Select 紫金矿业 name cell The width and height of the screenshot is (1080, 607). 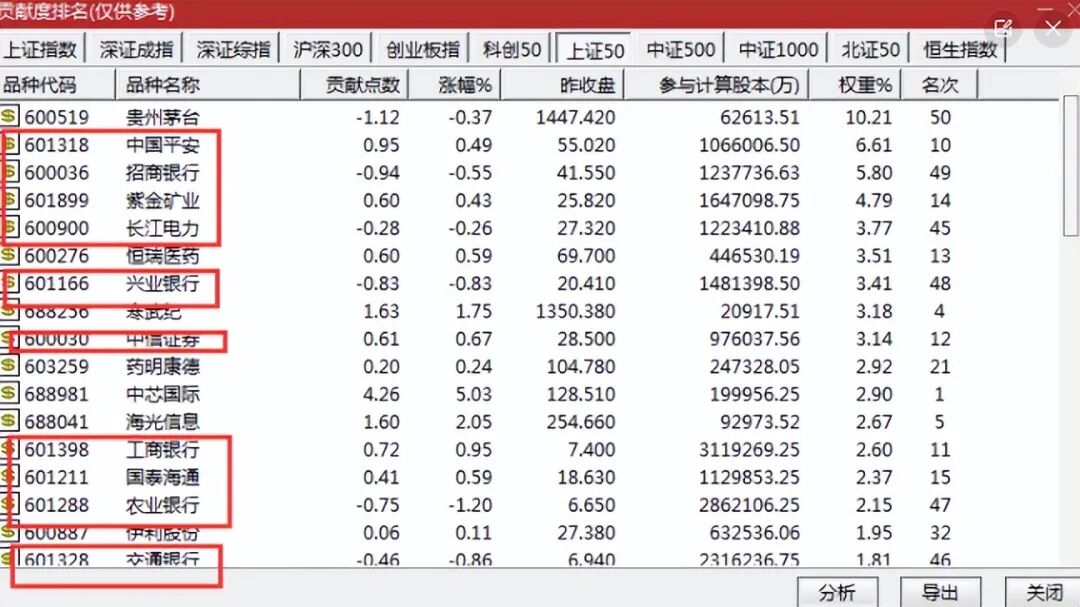point(163,200)
